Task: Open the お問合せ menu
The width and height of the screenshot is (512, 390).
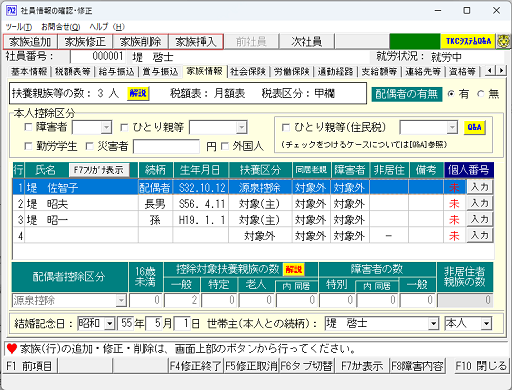Action: 61,27
